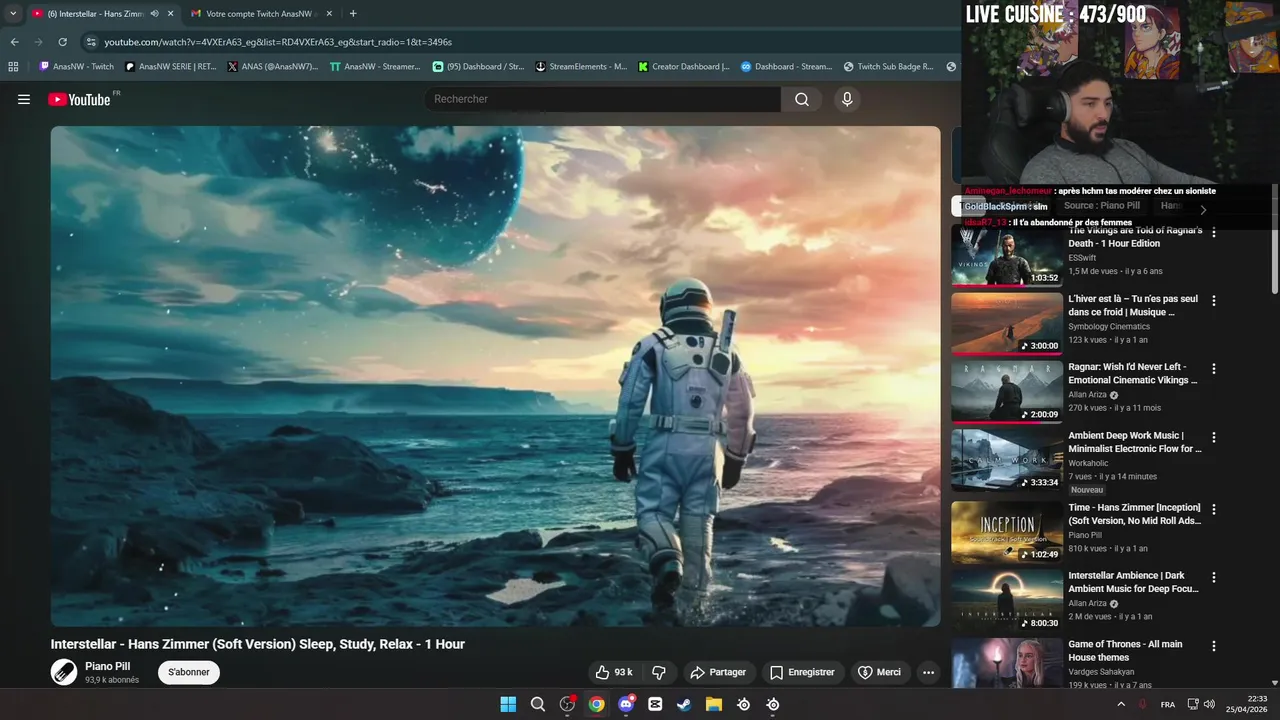This screenshot has width=1280, height=720.
Task: Open options menu for Interstellar Ambience video
Action: coord(1214,577)
